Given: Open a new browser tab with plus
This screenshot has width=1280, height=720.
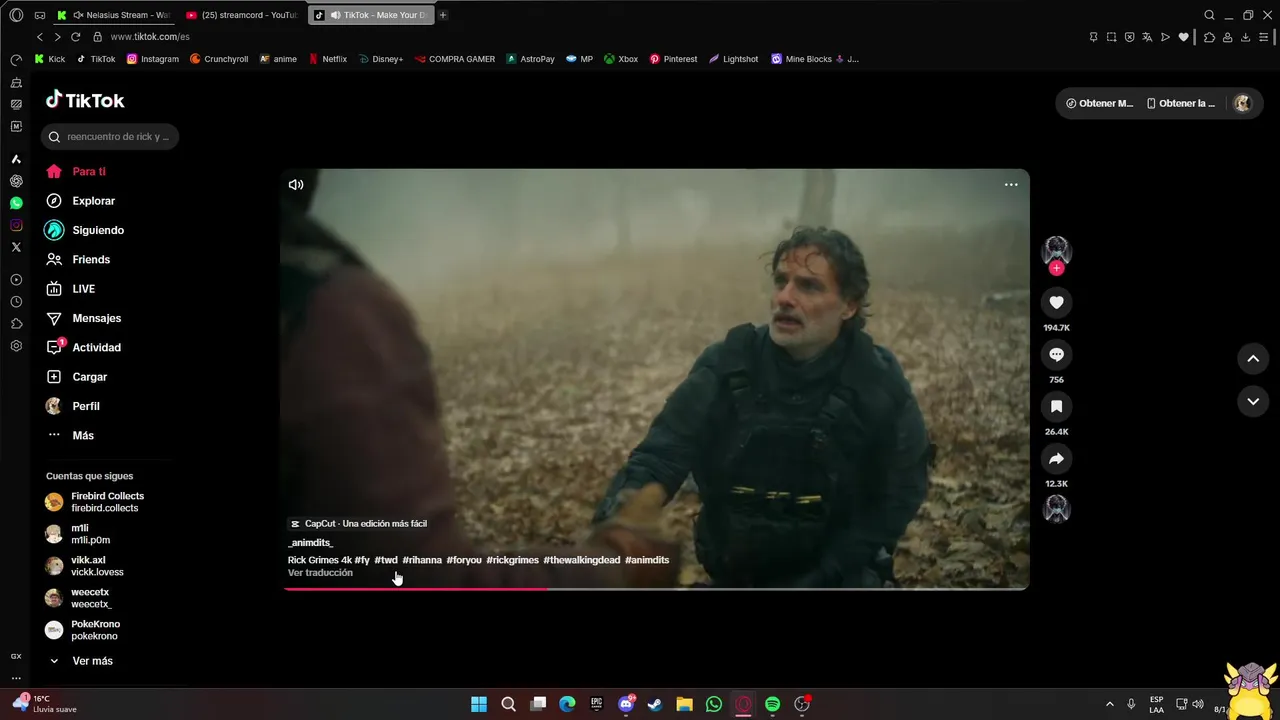Looking at the screenshot, I should (x=443, y=15).
